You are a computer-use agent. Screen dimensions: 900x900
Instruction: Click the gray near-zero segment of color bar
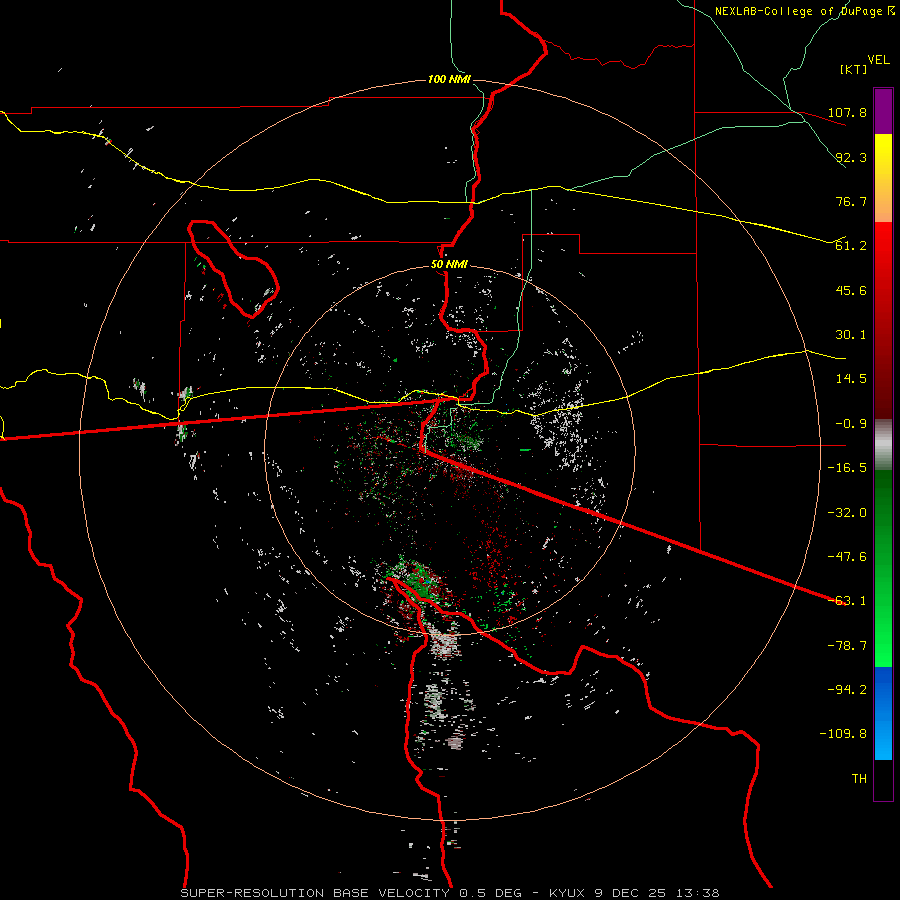click(x=883, y=444)
